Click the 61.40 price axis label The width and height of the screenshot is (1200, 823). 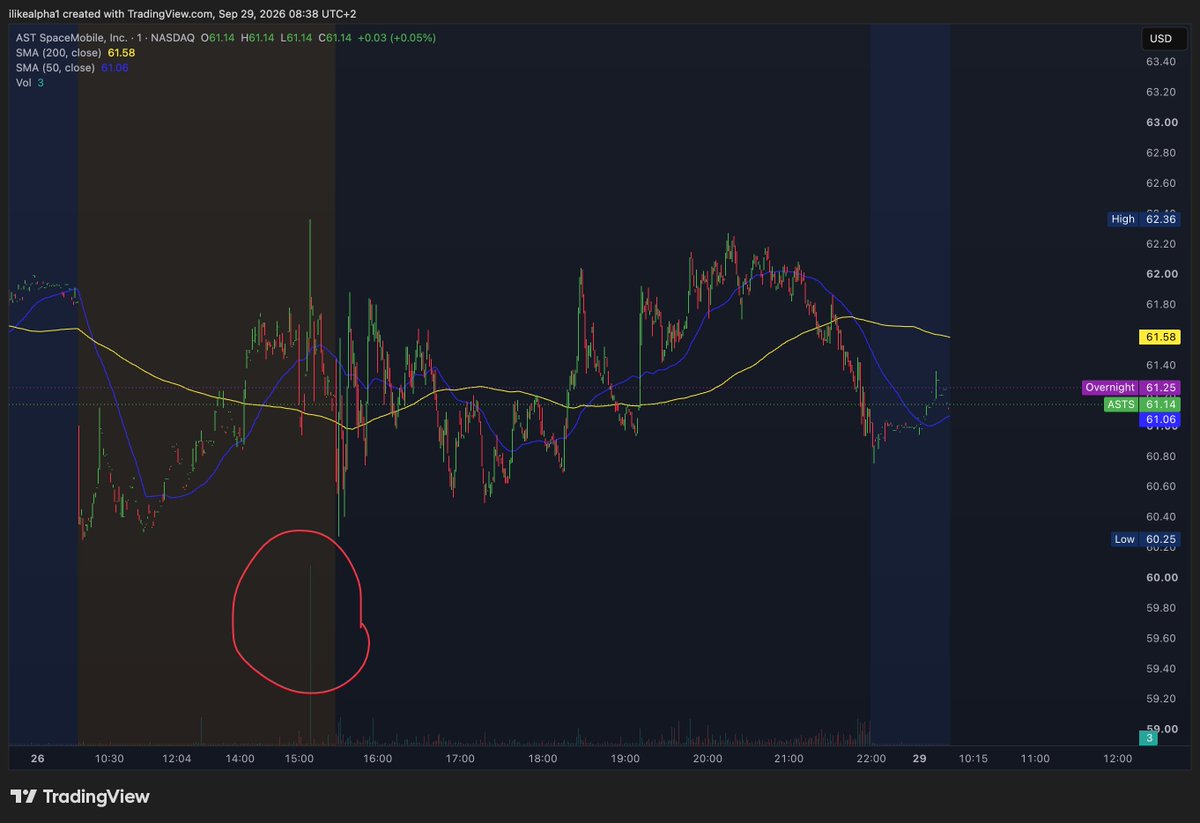(1160, 365)
